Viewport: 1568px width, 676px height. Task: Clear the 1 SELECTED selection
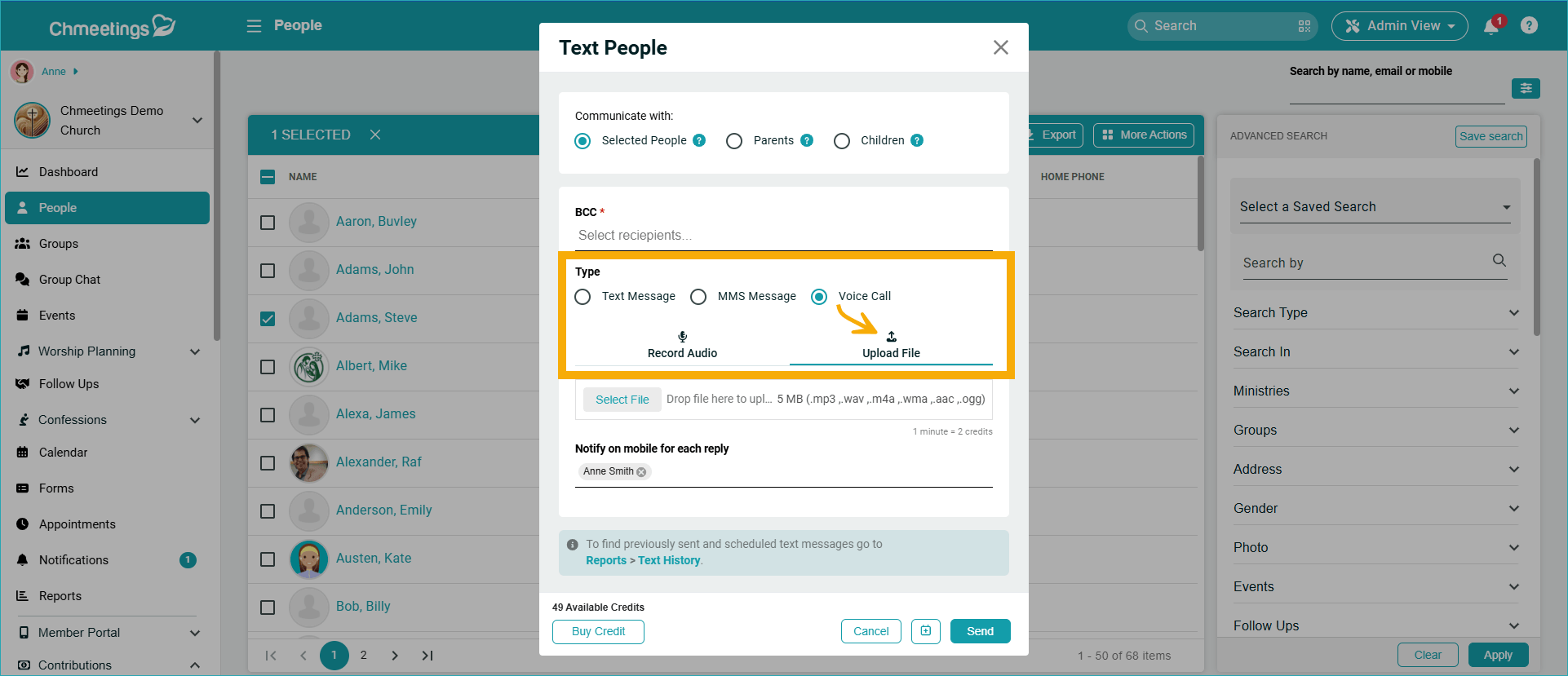tap(375, 135)
